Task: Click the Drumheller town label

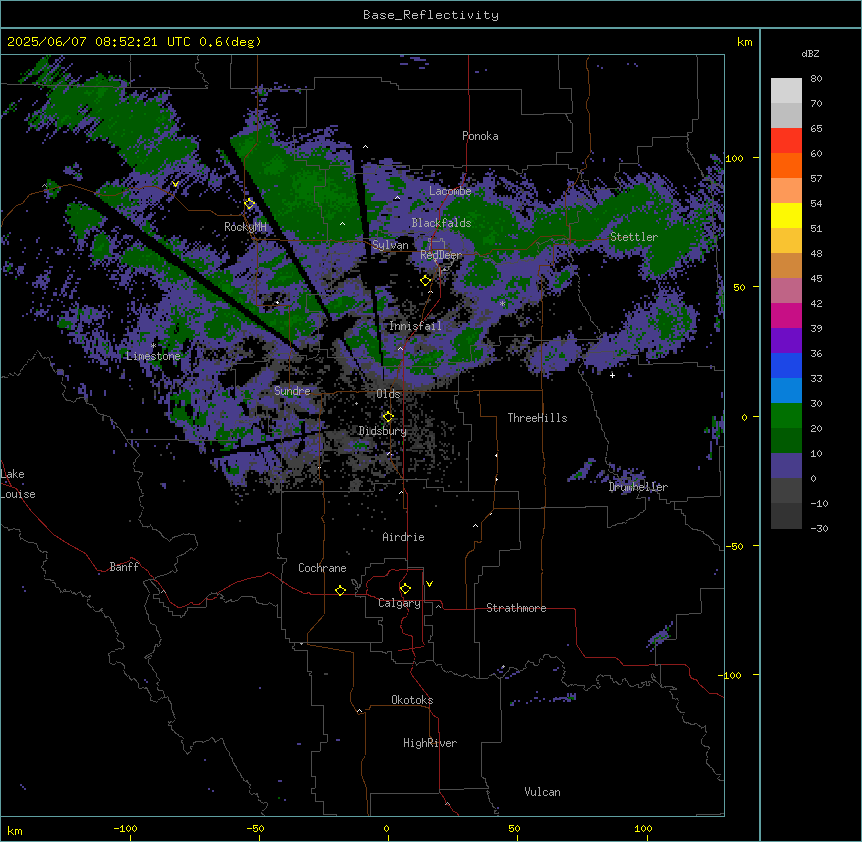Action: click(x=638, y=487)
